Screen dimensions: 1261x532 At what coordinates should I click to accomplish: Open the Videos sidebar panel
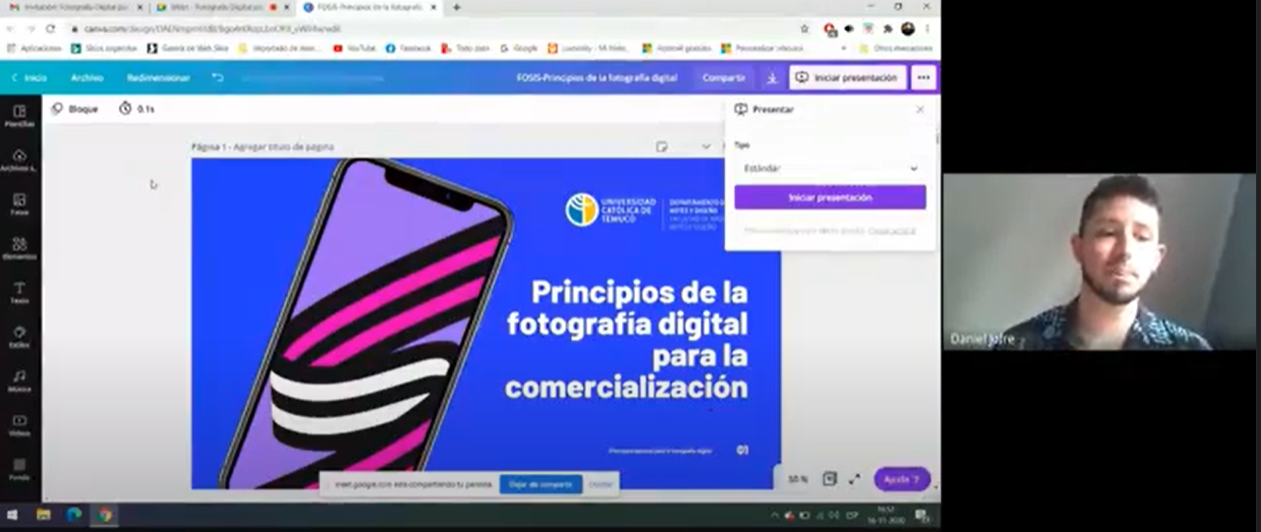tap(19, 424)
